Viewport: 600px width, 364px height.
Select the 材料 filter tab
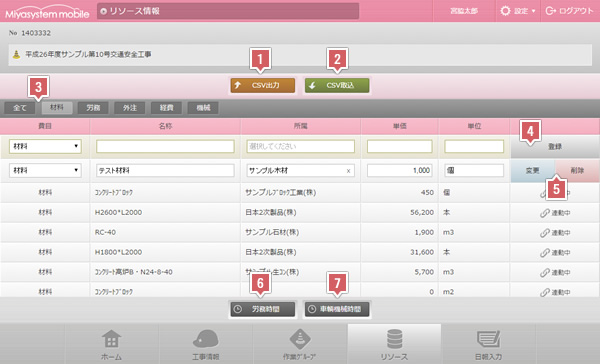point(57,108)
